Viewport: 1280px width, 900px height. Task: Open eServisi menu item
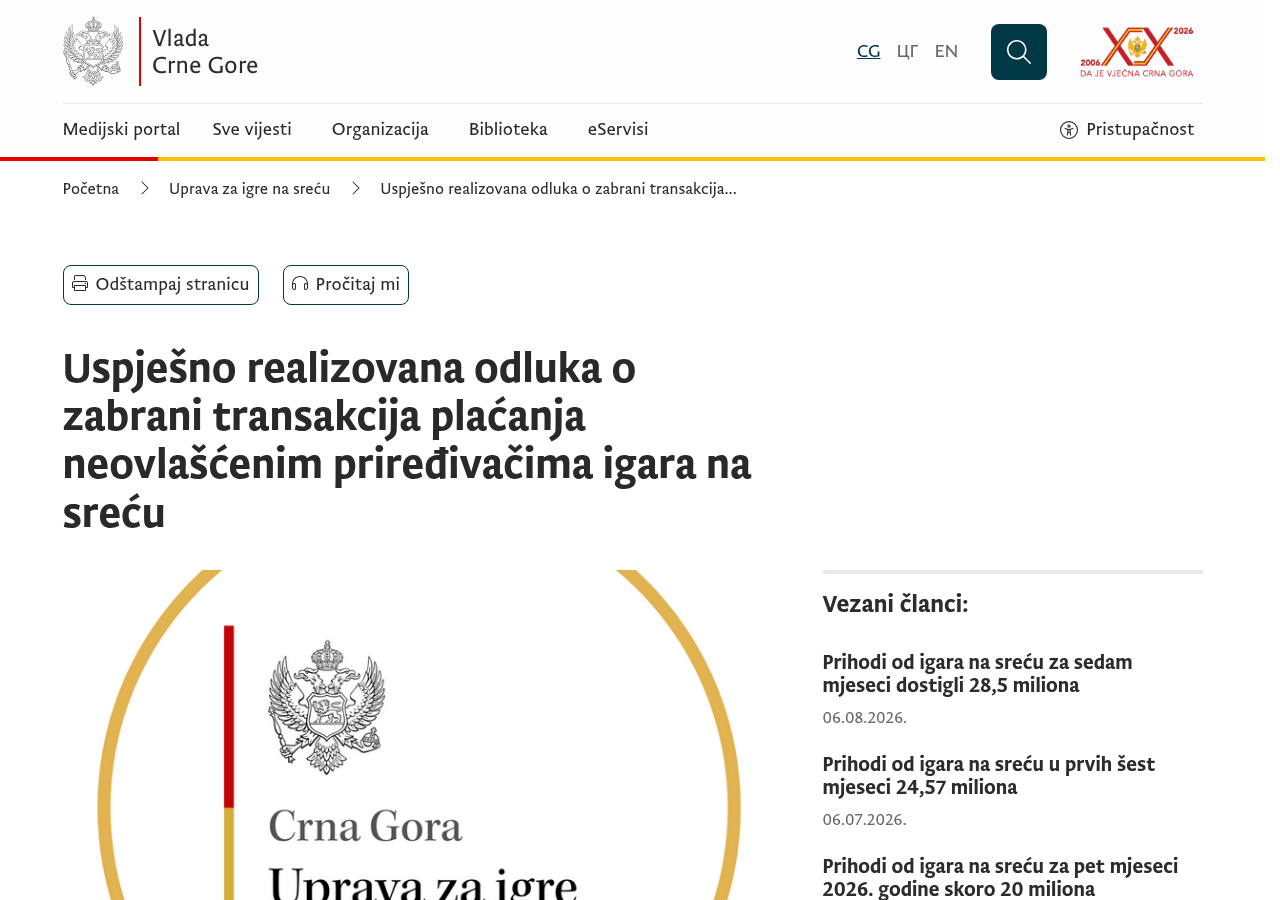tap(618, 129)
